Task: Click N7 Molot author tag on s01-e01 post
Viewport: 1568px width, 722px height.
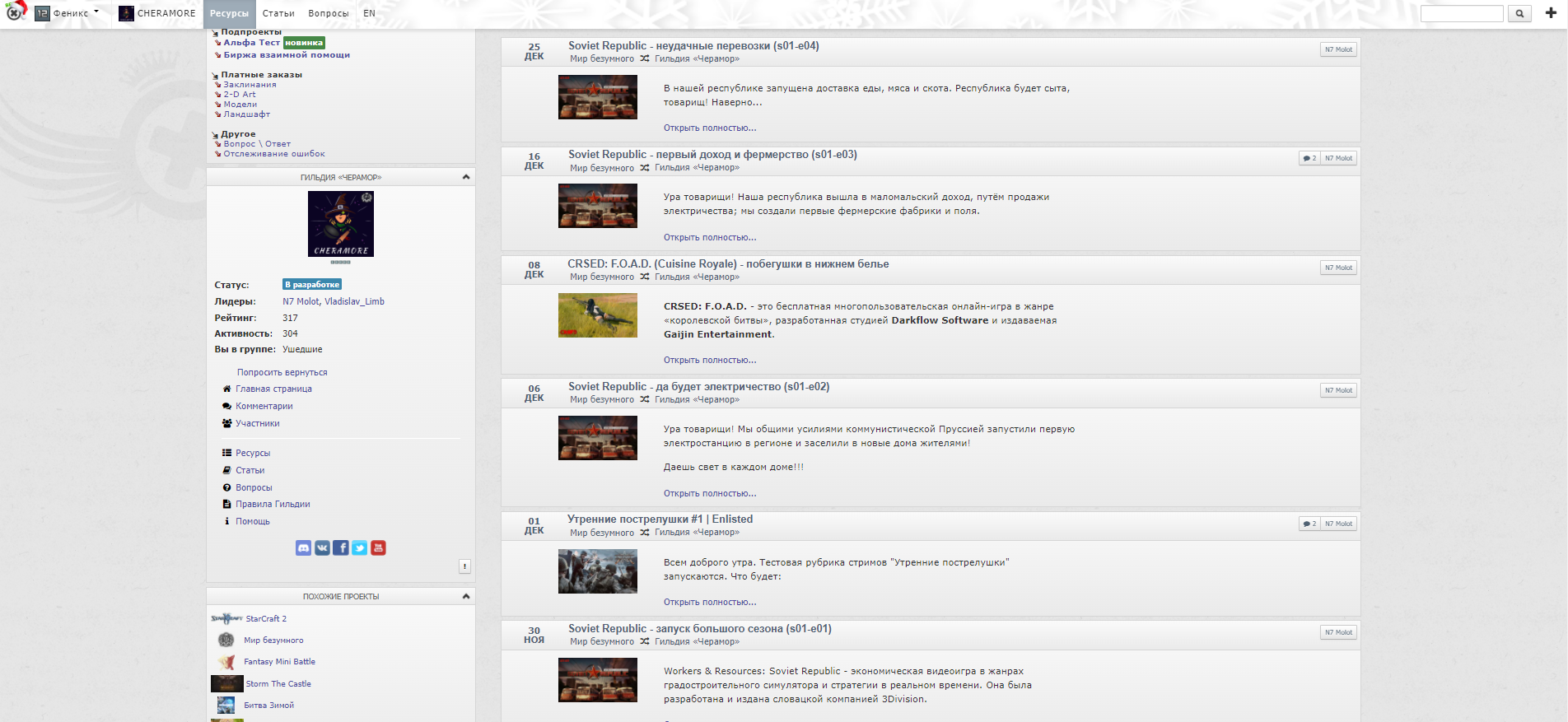Action: coord(1338,632)
